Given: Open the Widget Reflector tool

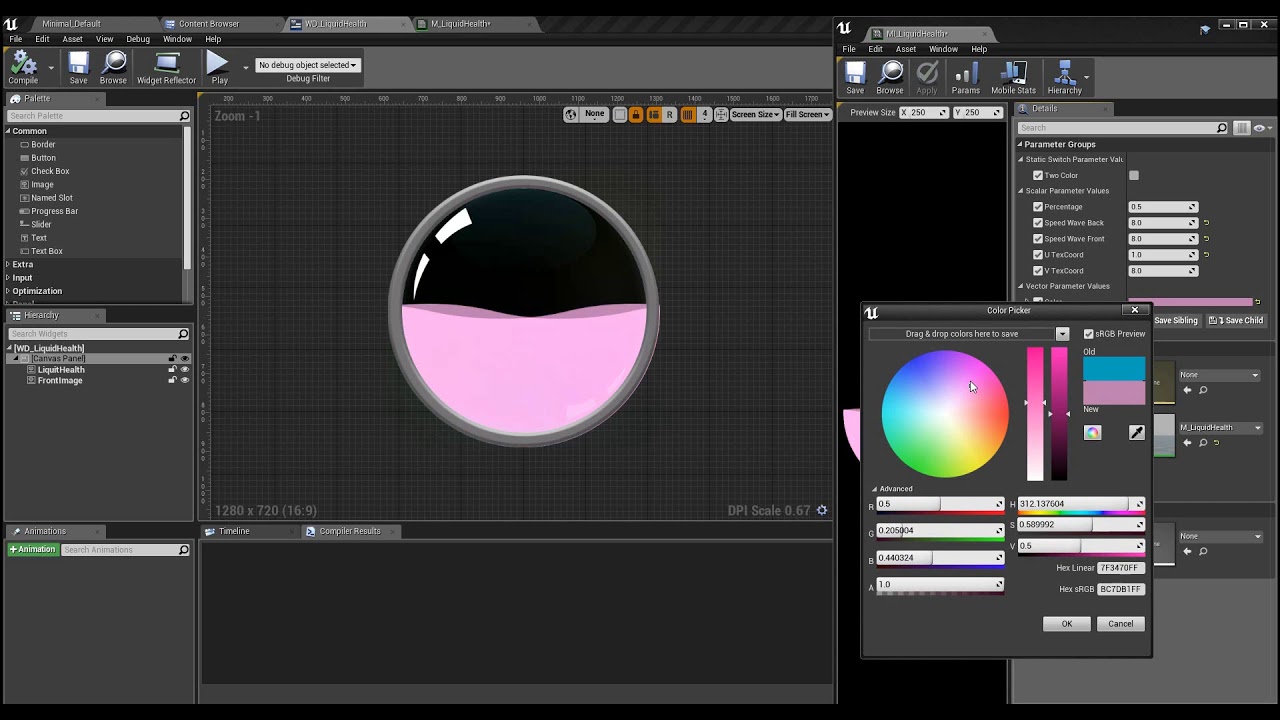Looking at the screenshot, I should (166, 68).
